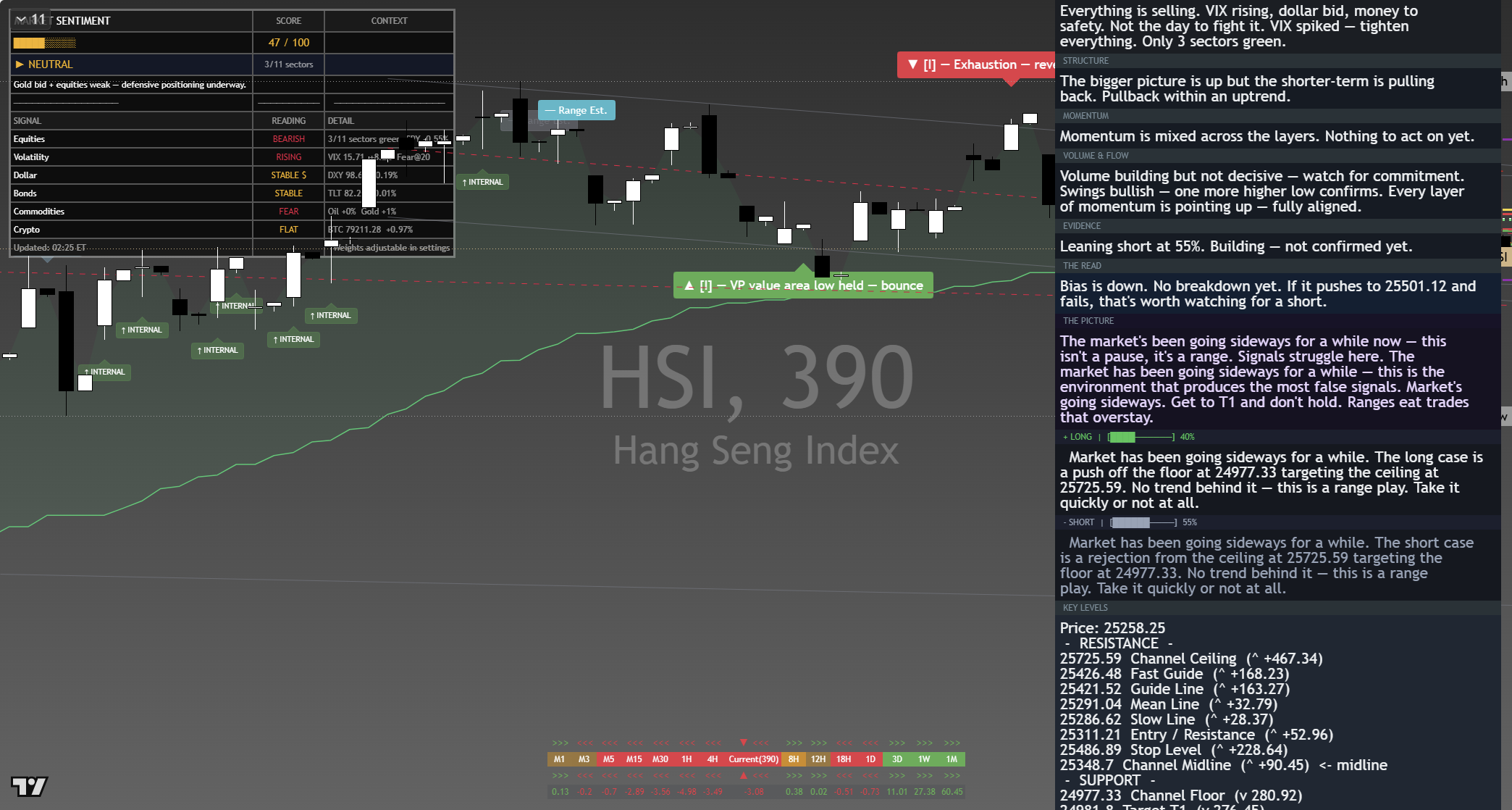Screen dimensions: 1512x810
Task: Select the 8H timeframe cell
Action: 794,759
